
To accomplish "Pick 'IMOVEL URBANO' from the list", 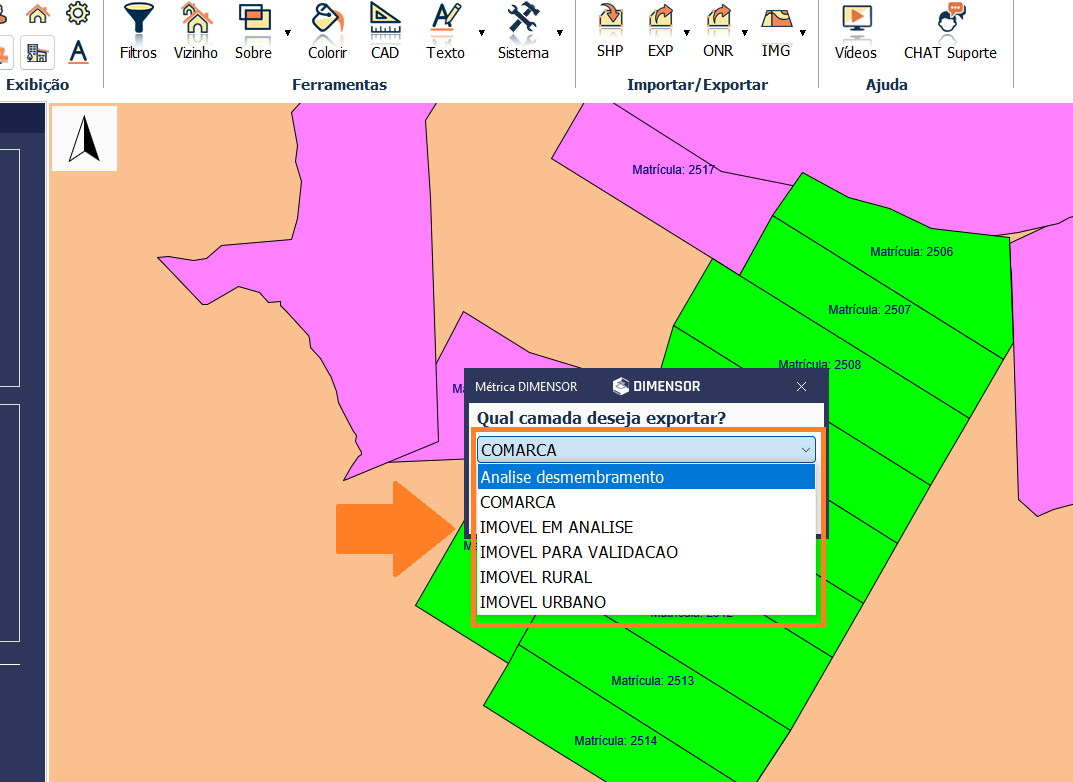I will pyautogui.click(x=543, y=602).
